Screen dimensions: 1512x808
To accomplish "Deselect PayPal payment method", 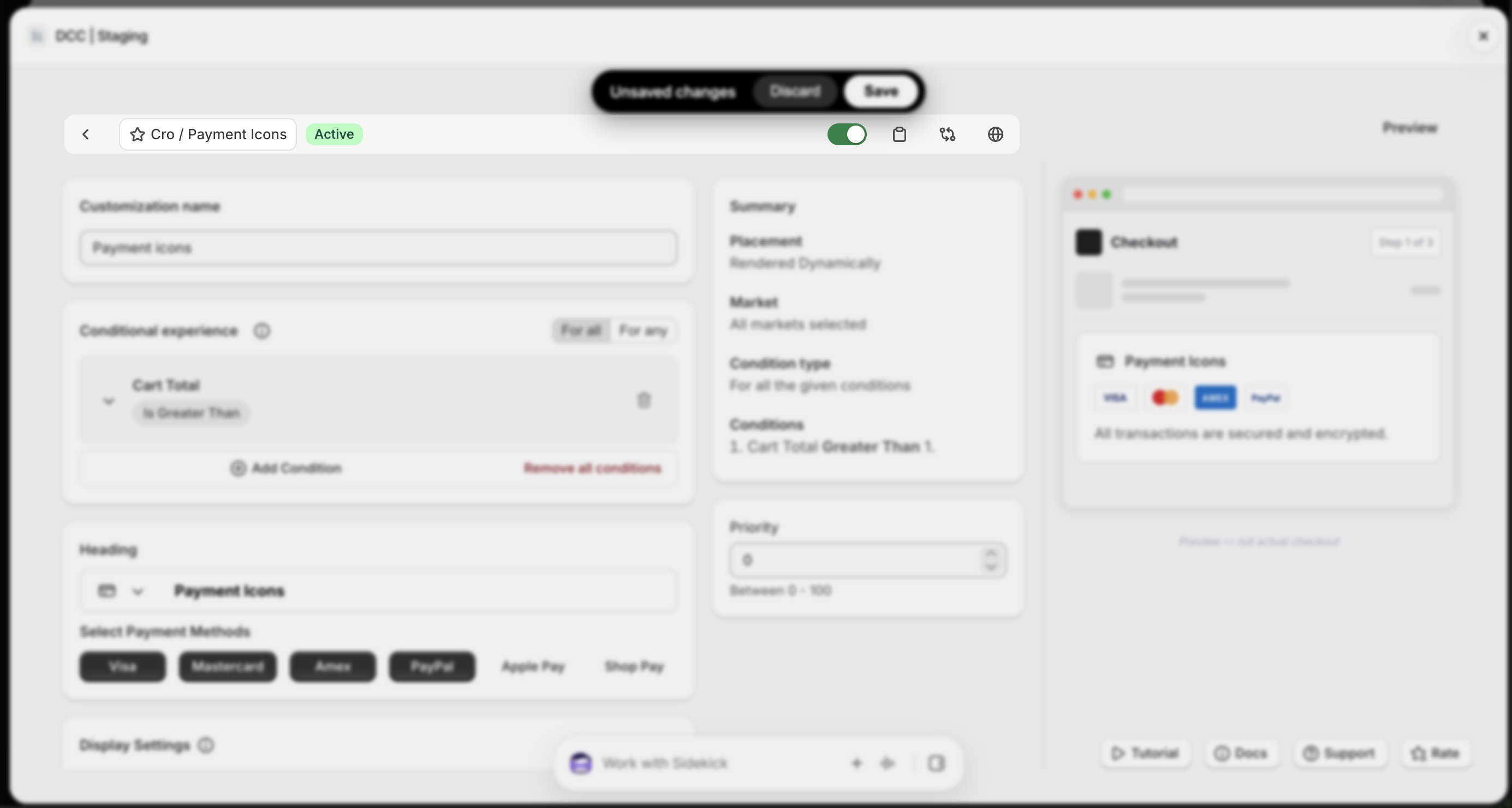I will point(432,667).
